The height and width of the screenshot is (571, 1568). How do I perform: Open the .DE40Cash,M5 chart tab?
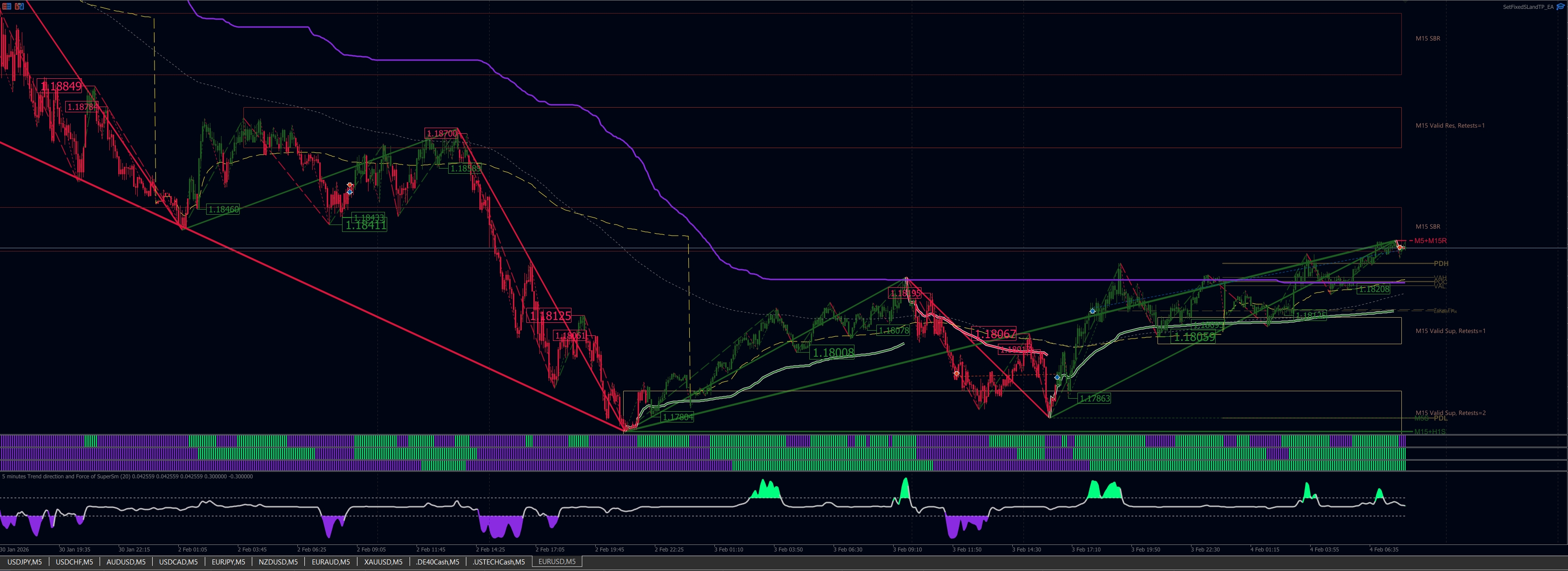click(437, 562)
